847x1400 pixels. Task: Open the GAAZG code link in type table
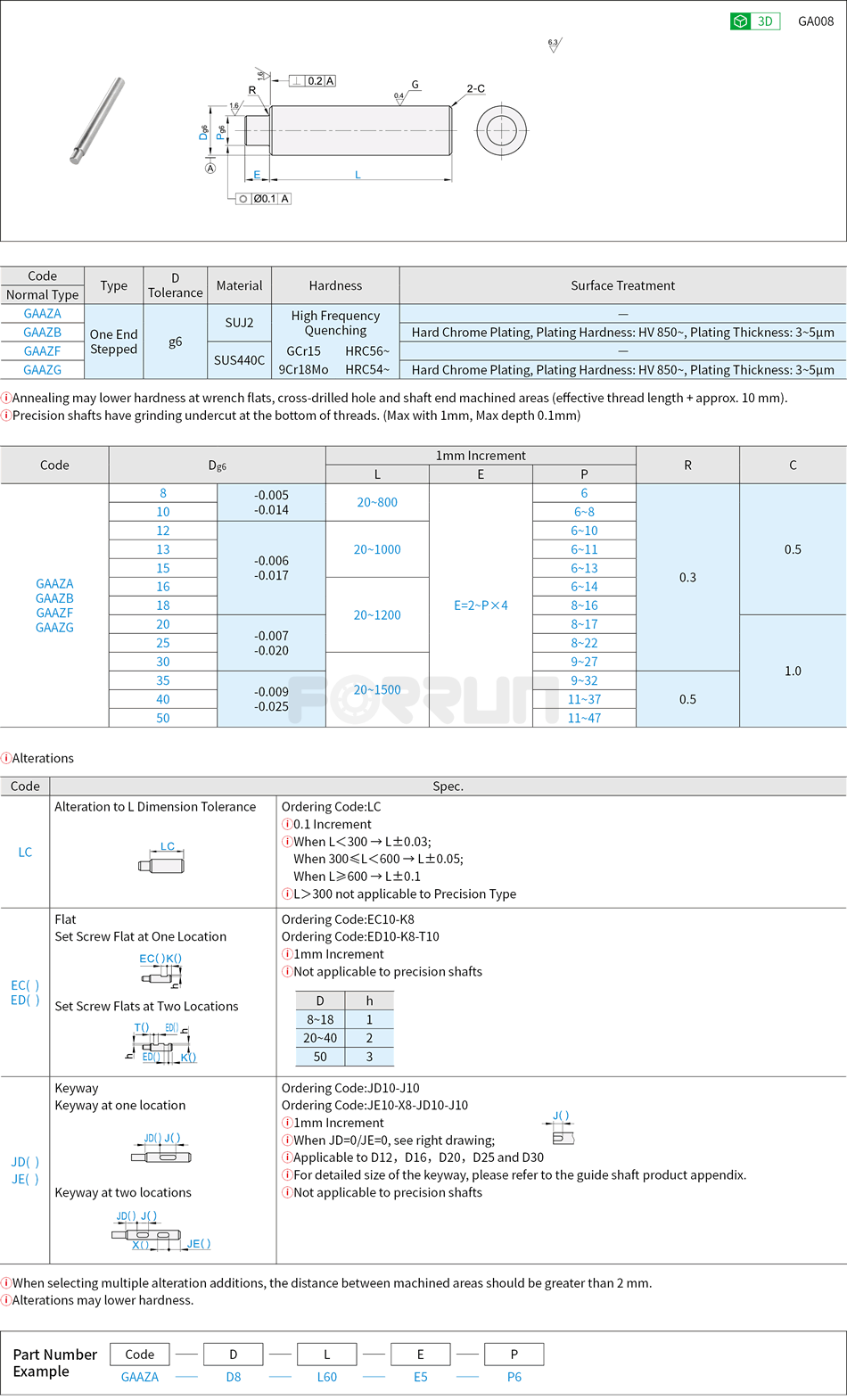[x=43, y=370]
